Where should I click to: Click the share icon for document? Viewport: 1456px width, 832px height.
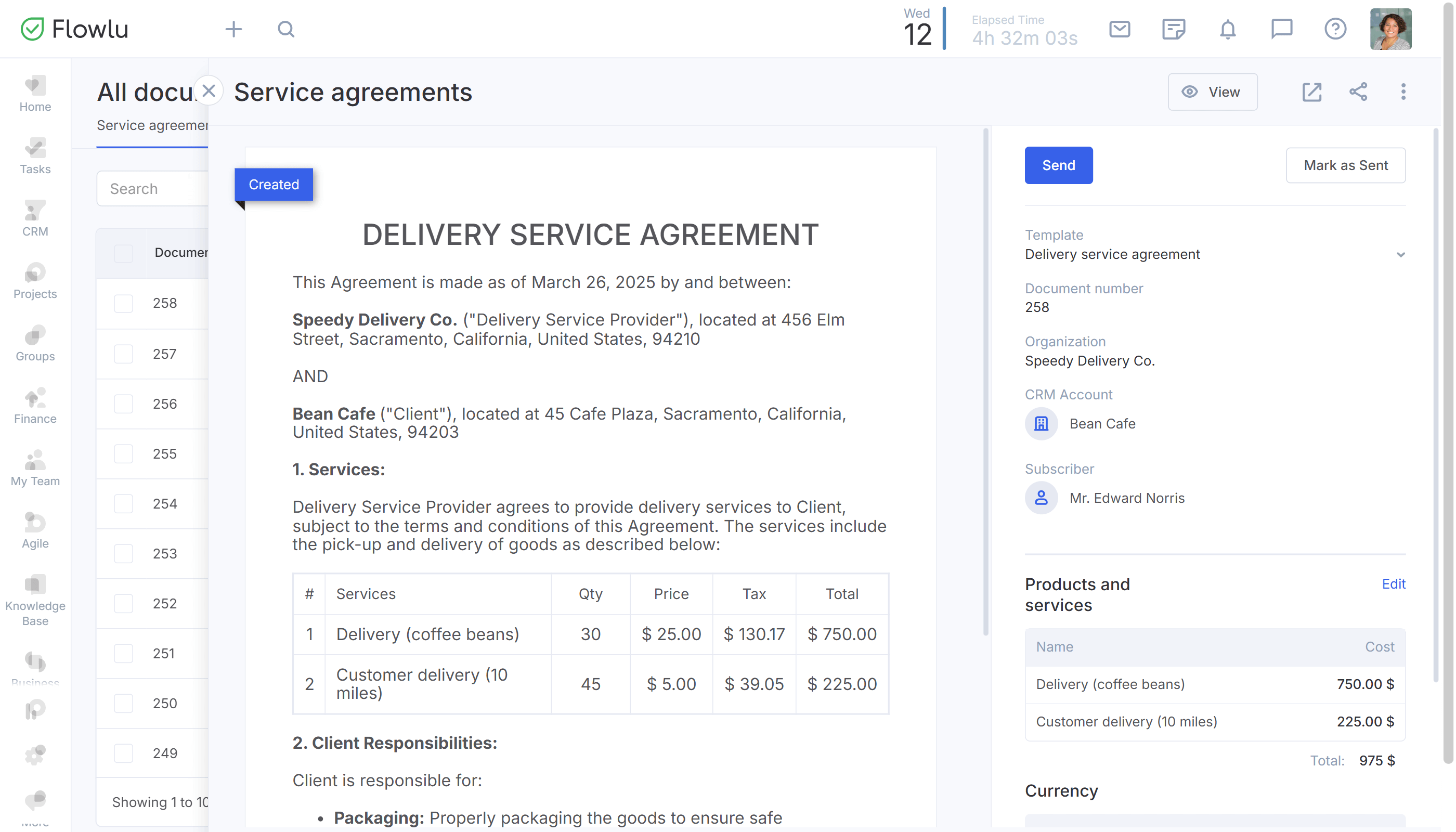coord(1358,92)
